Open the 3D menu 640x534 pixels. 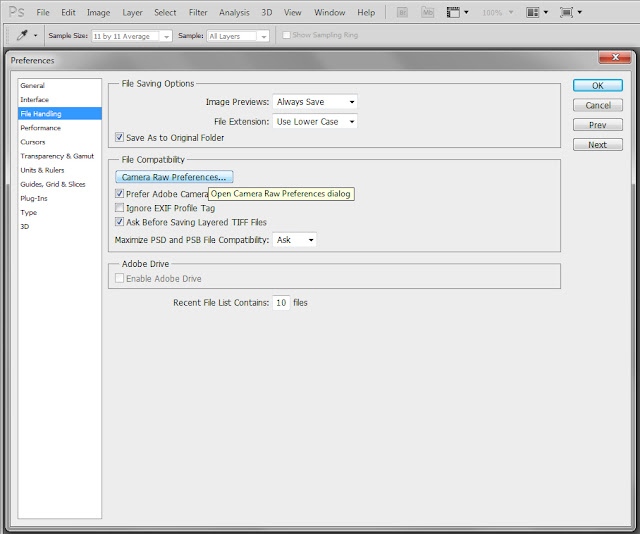[267, 13]
